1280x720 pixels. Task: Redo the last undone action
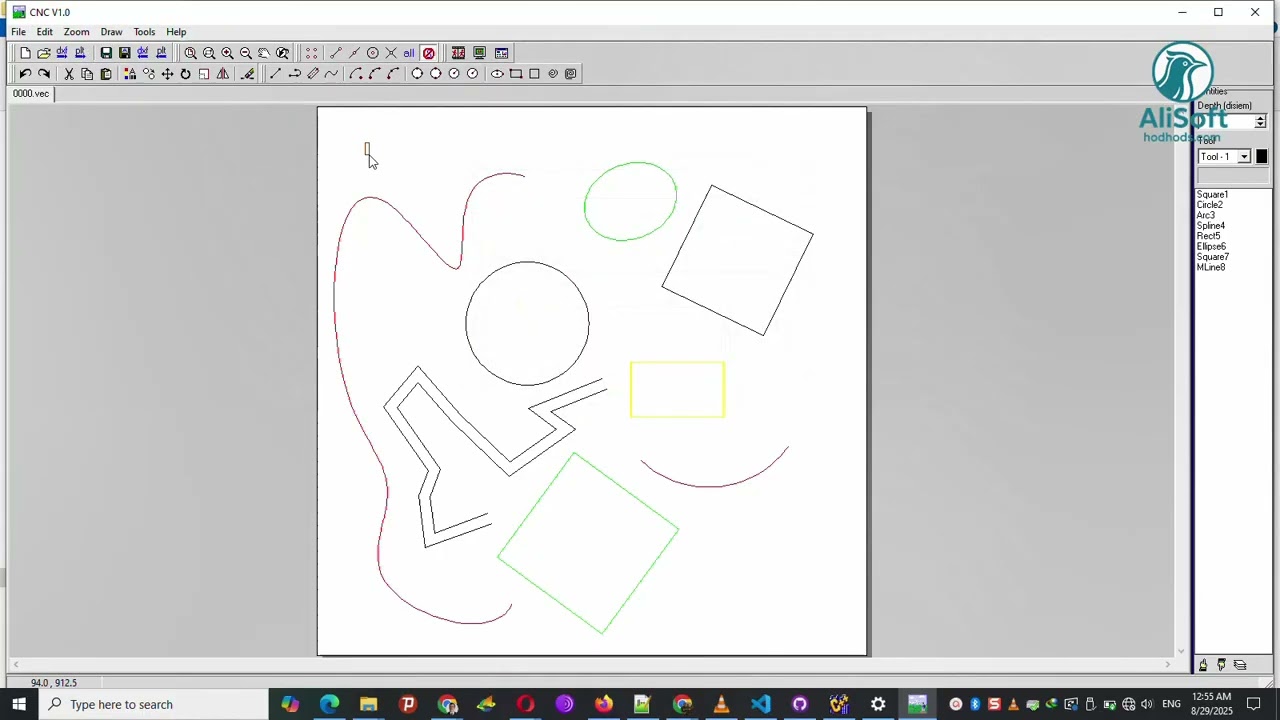tap(44, 74)
